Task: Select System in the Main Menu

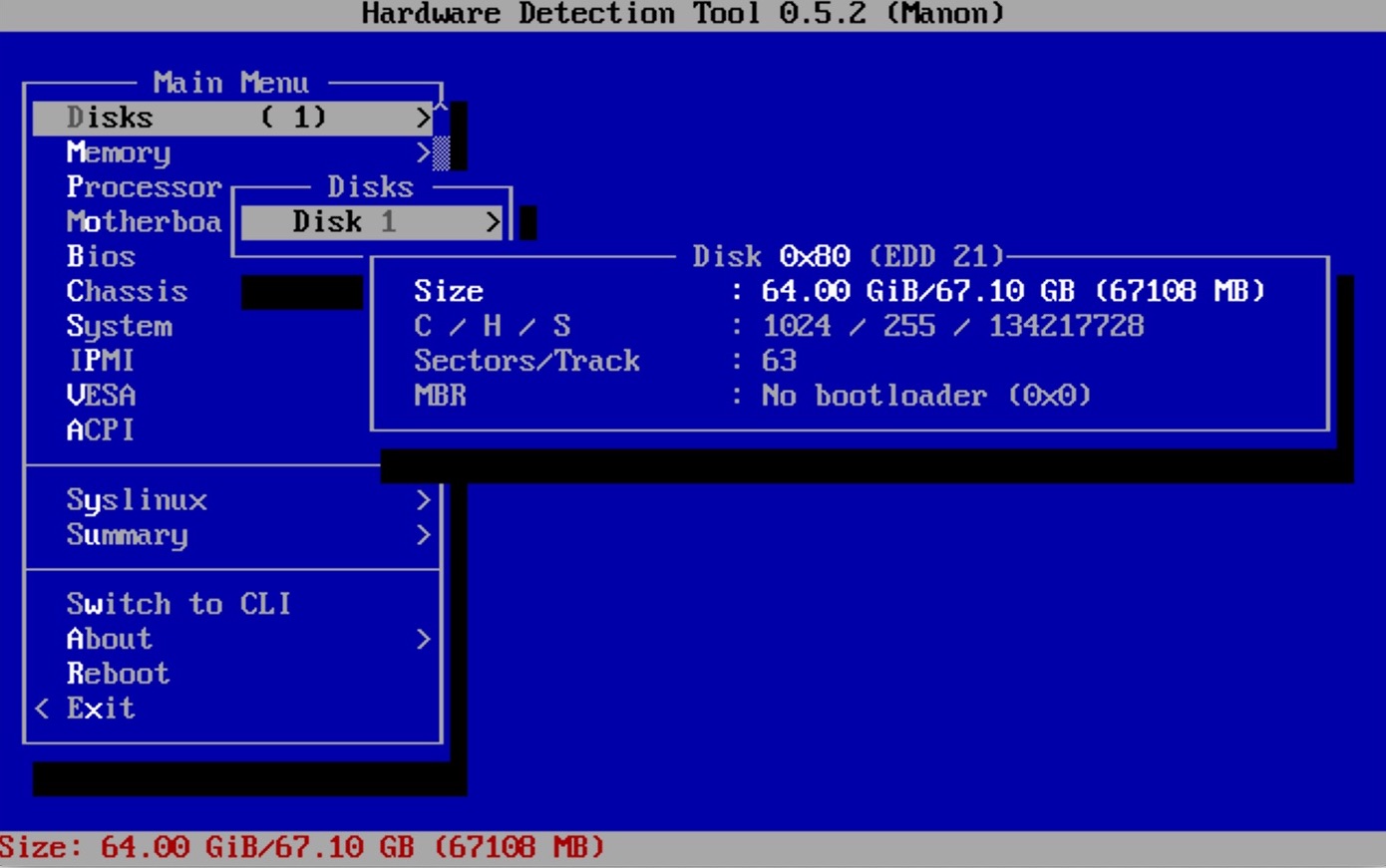Action: [119, 327]
